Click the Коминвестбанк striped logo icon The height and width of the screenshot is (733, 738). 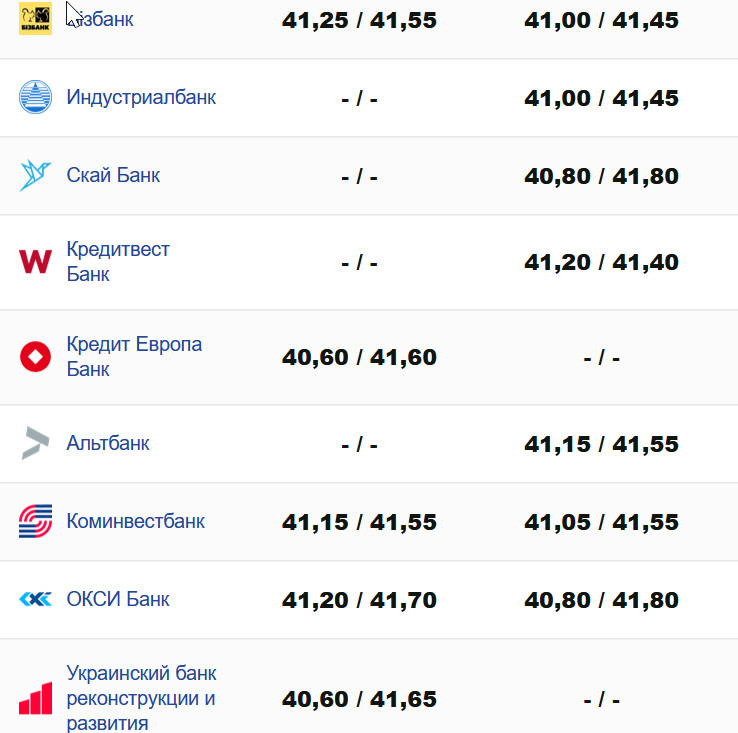pyautogui.click(x=35, y=521)
